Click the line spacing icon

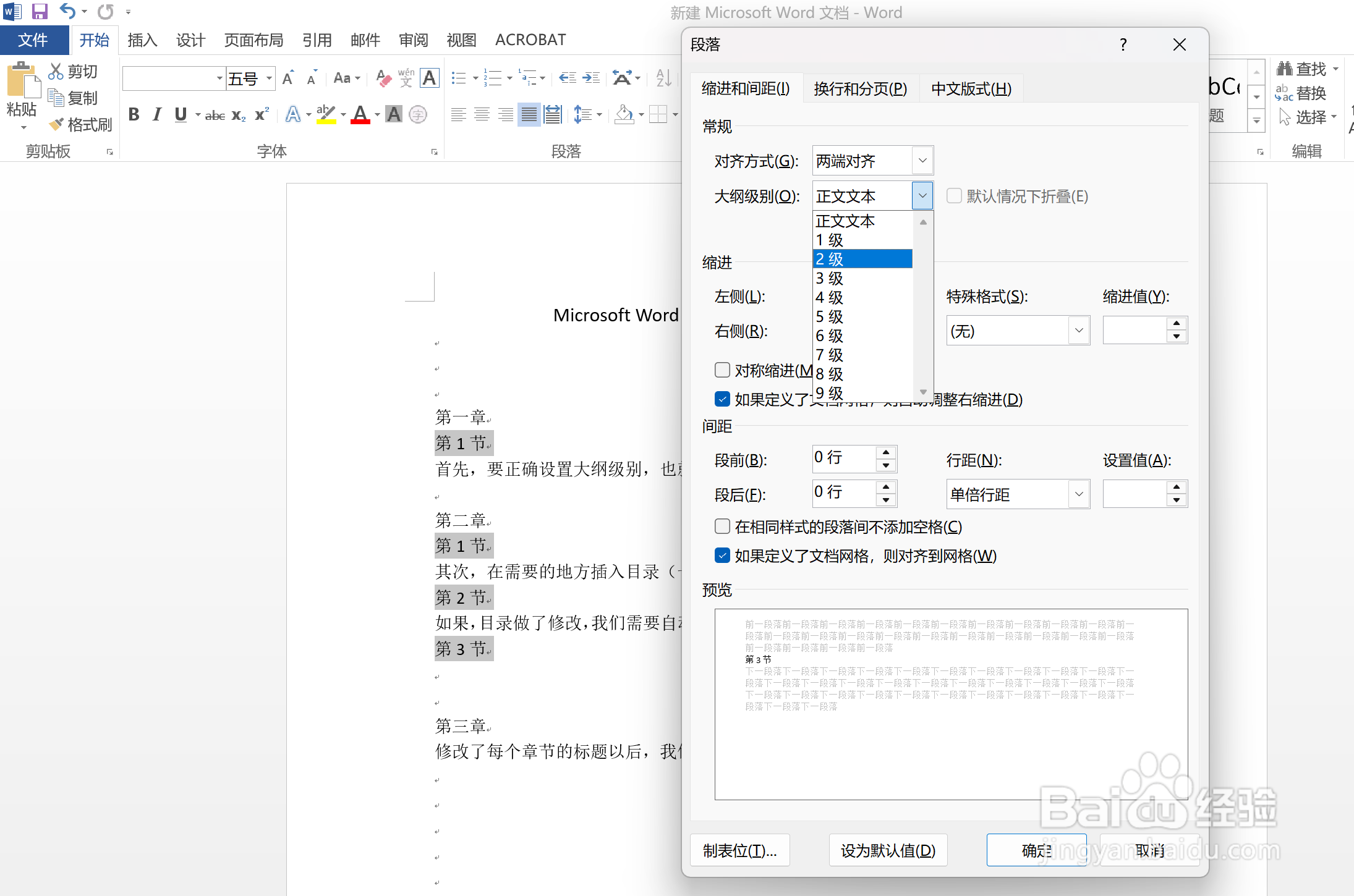tap(584, 114)
